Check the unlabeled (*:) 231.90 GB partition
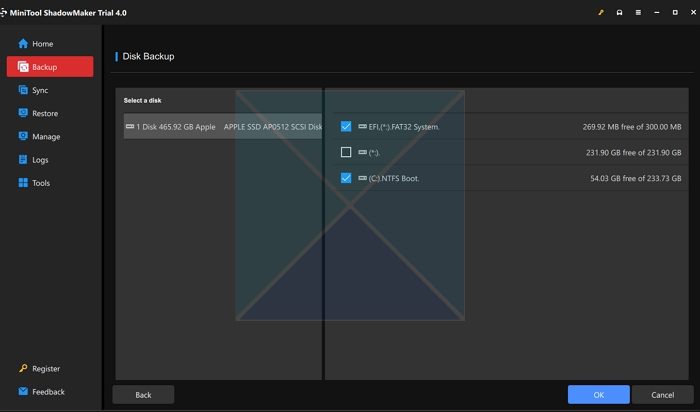 (x=346, y=152)
